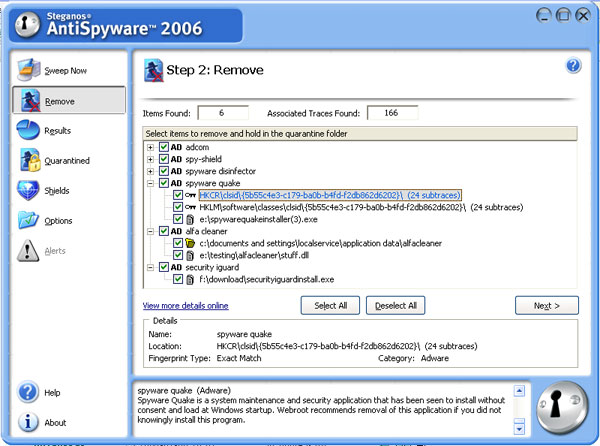
Task: Click the Step 2 Remove header icon
Action: (x=153, y=70)
